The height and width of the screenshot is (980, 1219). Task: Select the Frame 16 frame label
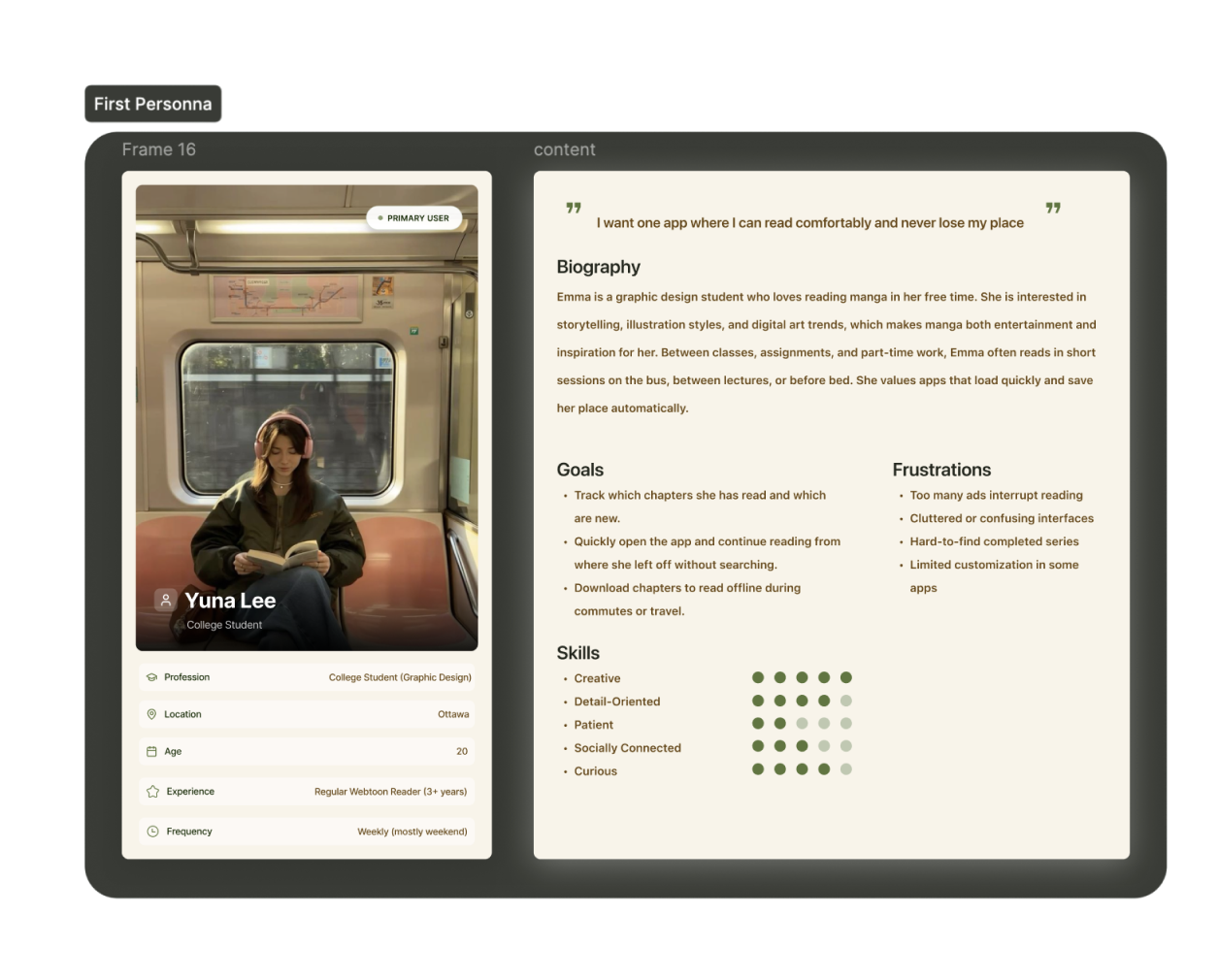159,149
